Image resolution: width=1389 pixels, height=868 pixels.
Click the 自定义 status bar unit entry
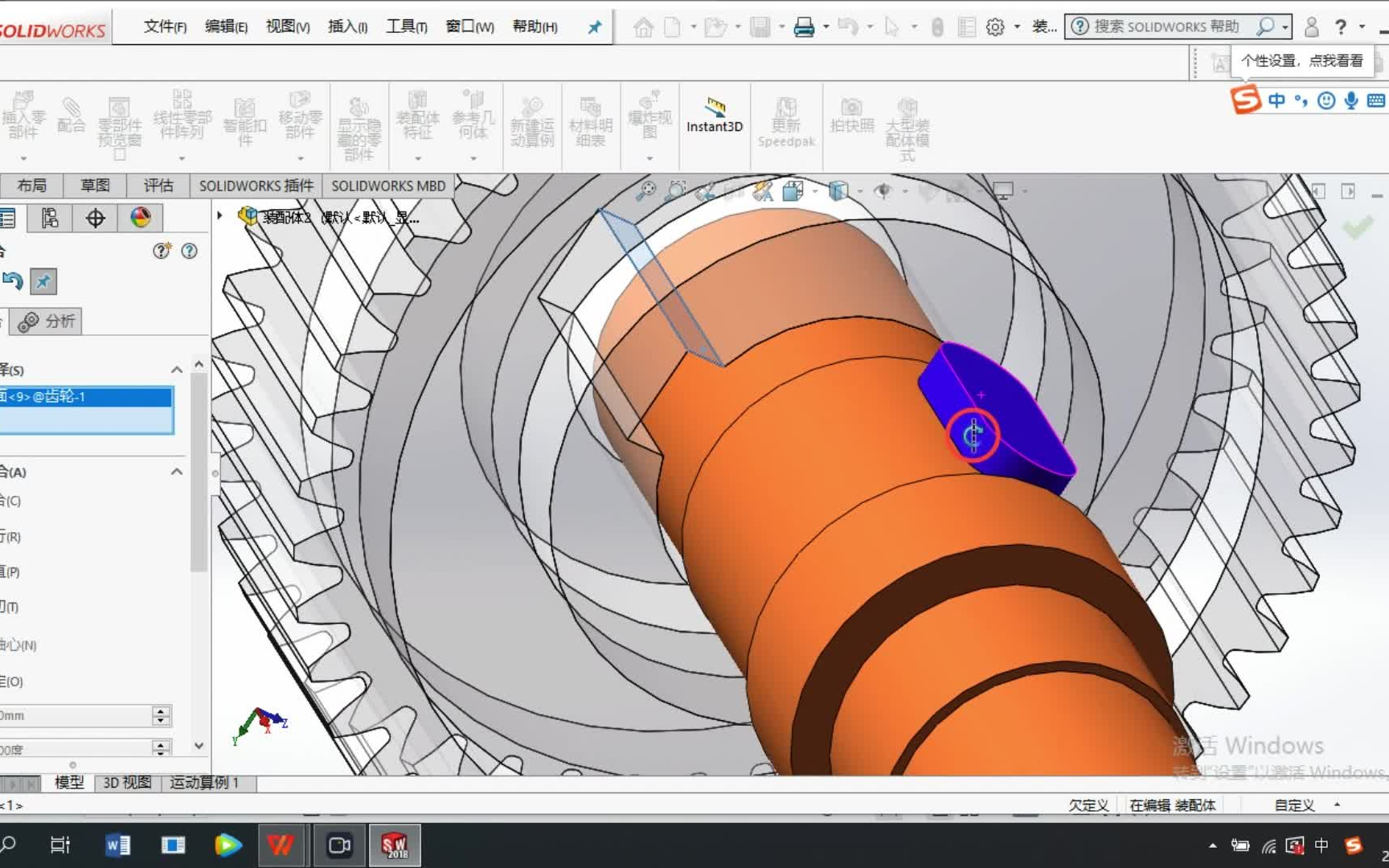1294,805
